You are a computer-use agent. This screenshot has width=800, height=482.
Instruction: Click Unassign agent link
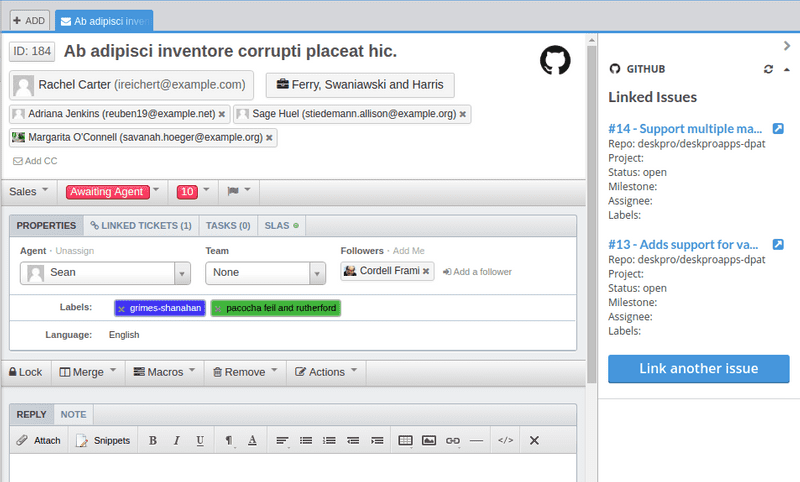[74, 251]
